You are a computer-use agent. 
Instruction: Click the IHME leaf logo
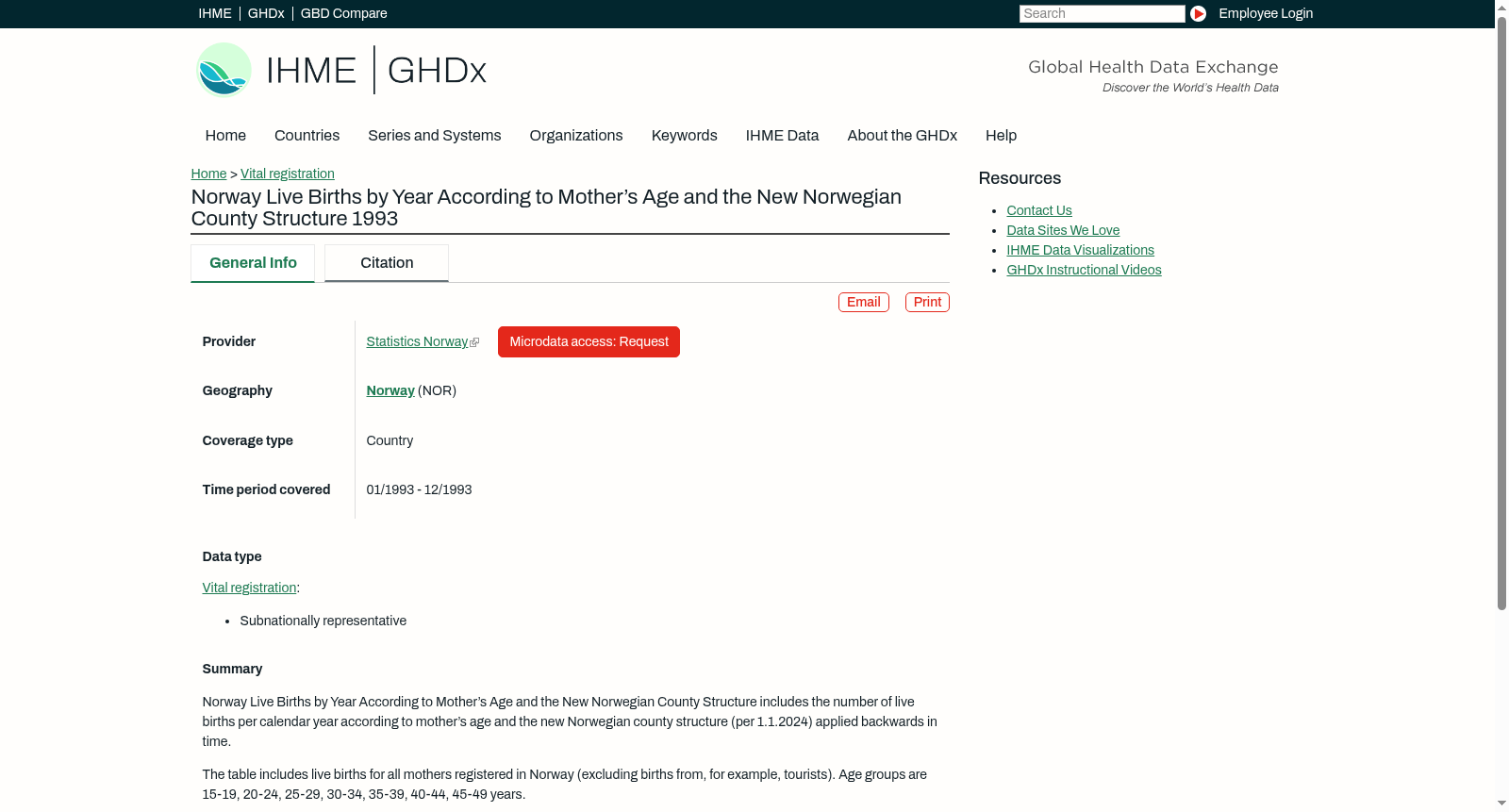pyautogui.click(x=224, y=70)
